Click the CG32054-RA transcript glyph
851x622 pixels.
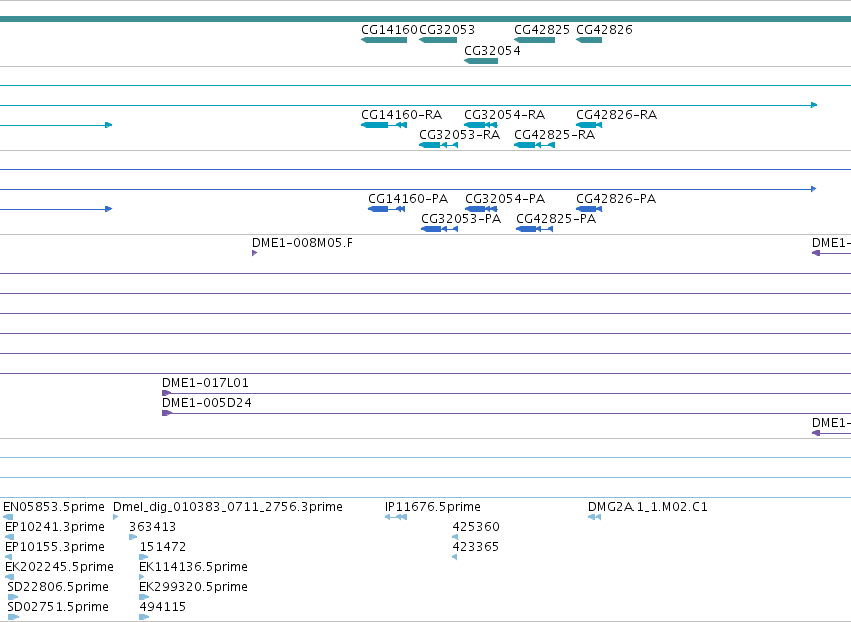(481, 125)
